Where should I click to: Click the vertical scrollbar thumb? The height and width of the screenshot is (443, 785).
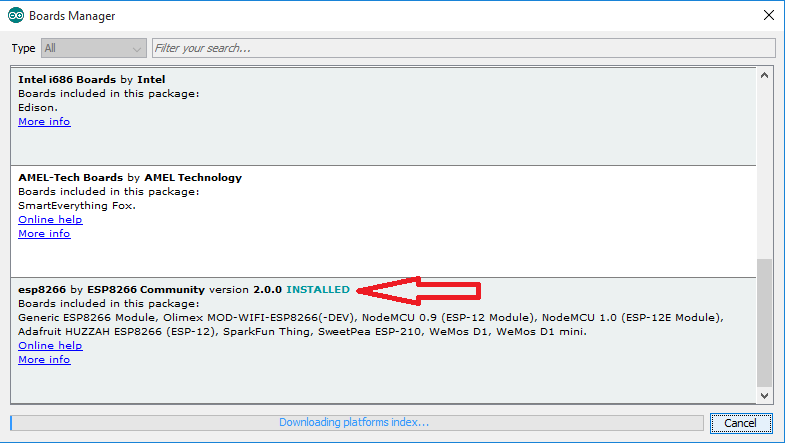click(x=765, y=320)
